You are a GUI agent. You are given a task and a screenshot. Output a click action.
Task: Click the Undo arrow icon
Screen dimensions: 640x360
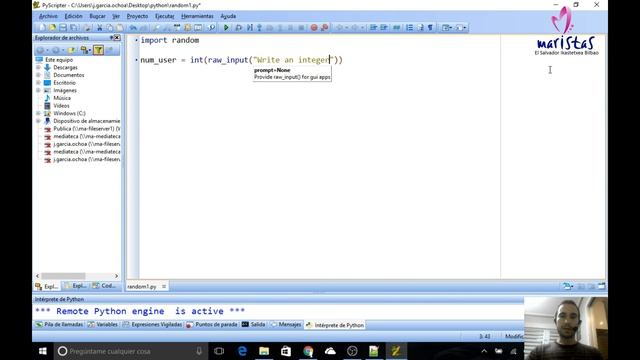(133, 28)
